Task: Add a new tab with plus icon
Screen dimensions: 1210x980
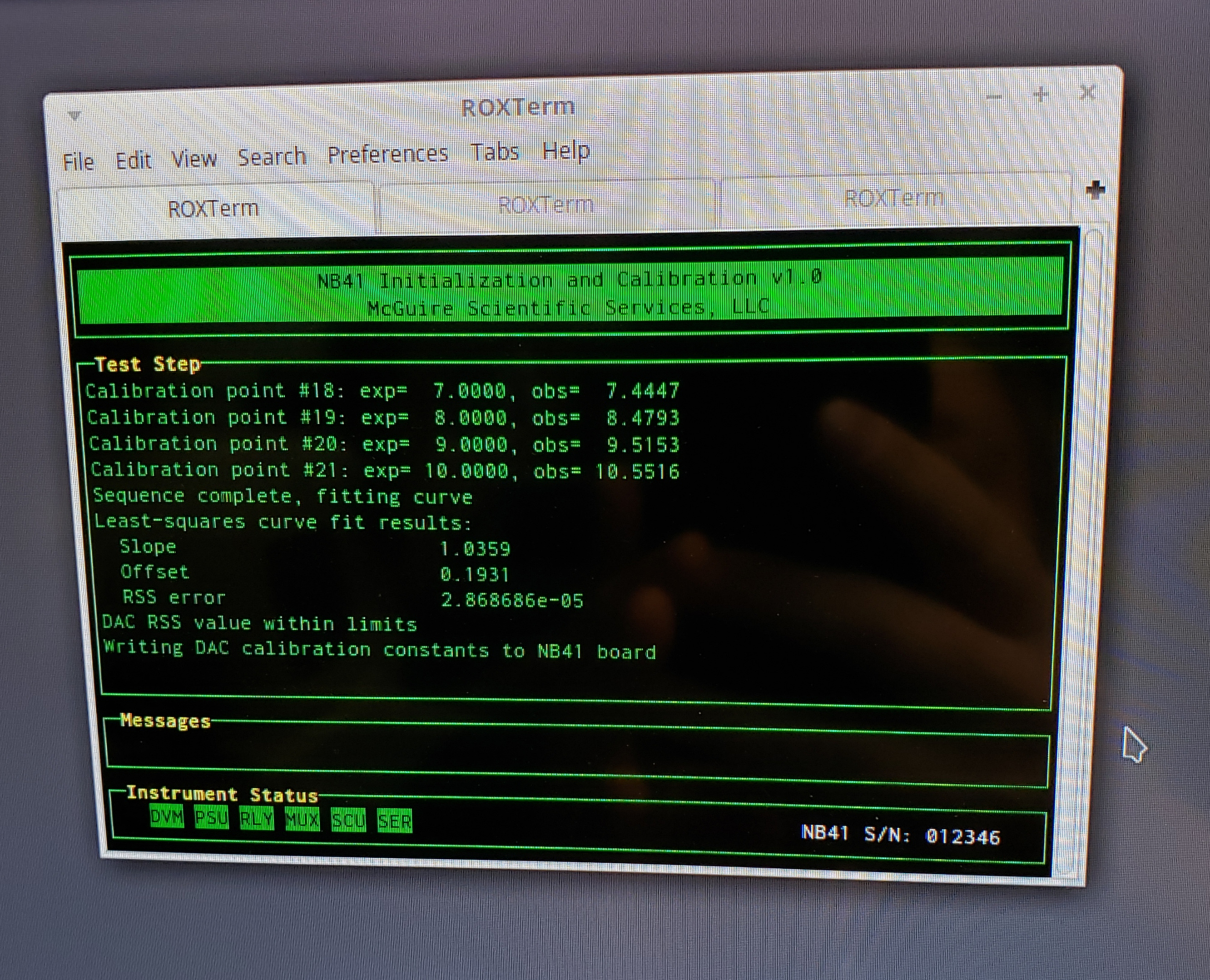Action: tap(1095, 190)
